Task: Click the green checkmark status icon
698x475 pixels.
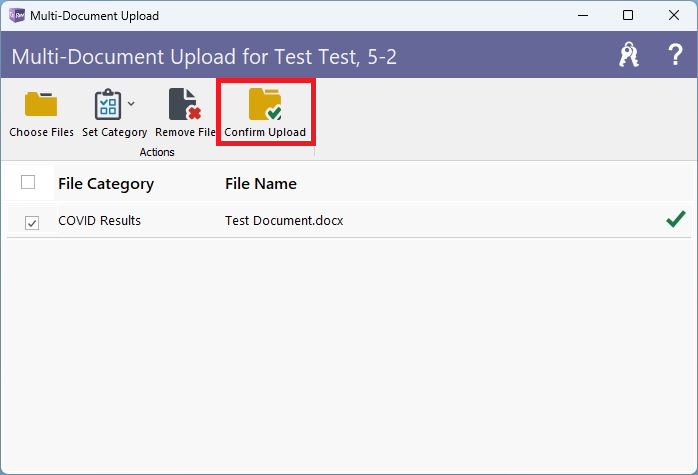Action: coord(675,219)
